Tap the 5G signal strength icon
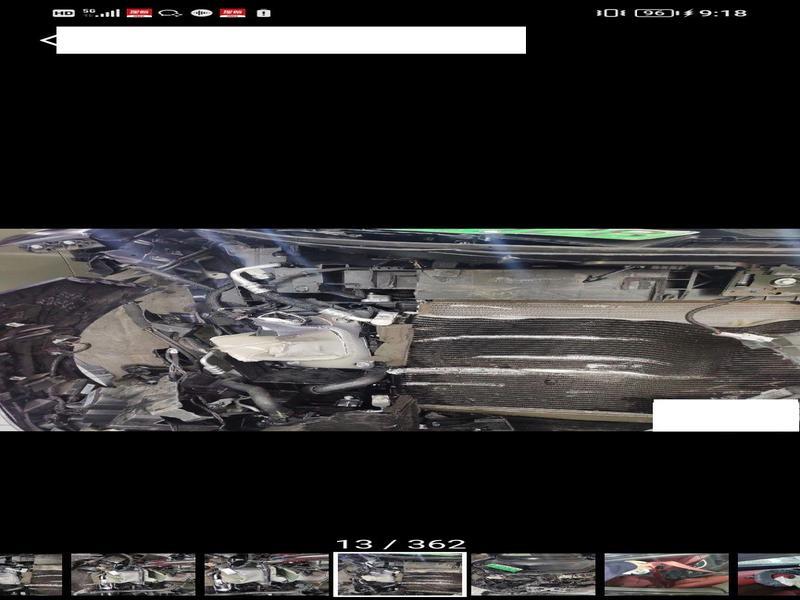This screenshot has height=600, width=800. point(101,13)
